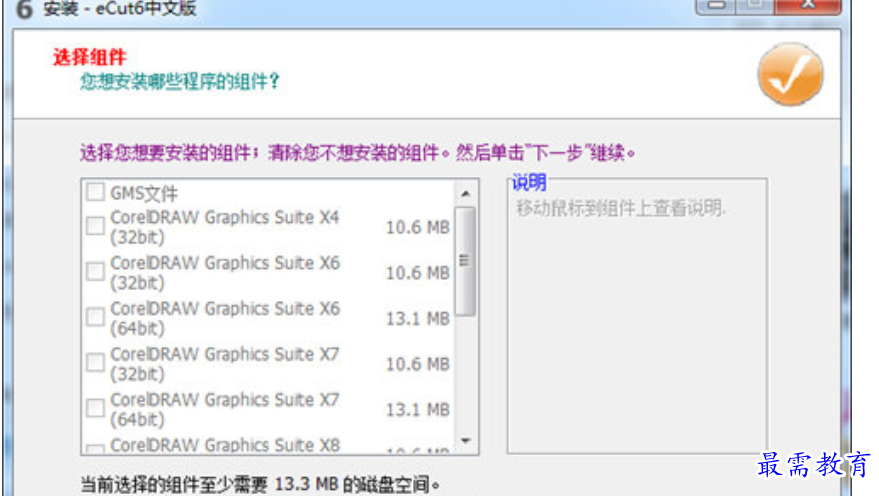The image size is (879, 496).
Task: Click the 您想安装哪些程序的组件？ subtitle
Action: pos(179,82)
